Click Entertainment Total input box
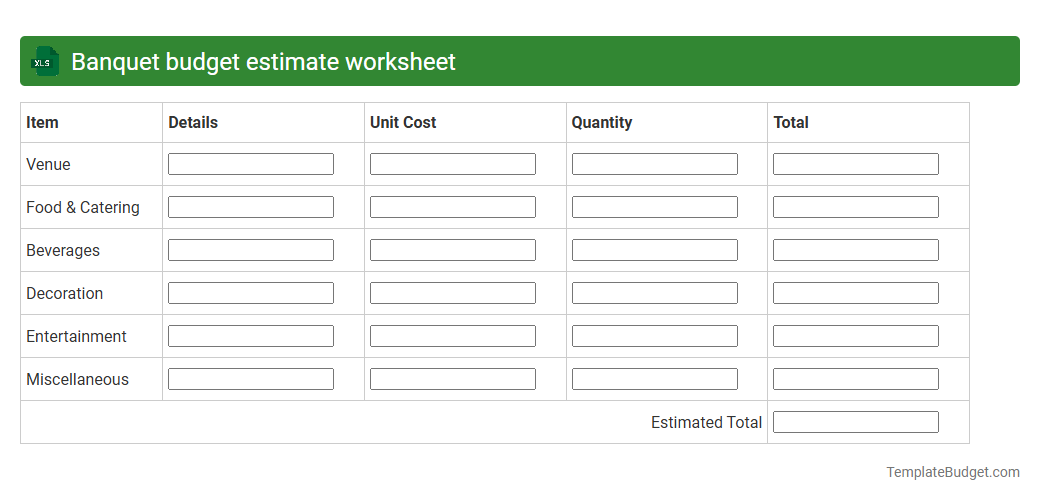Image resolution: width=1040 pixels, height=501 pixels. coord(856,336)
